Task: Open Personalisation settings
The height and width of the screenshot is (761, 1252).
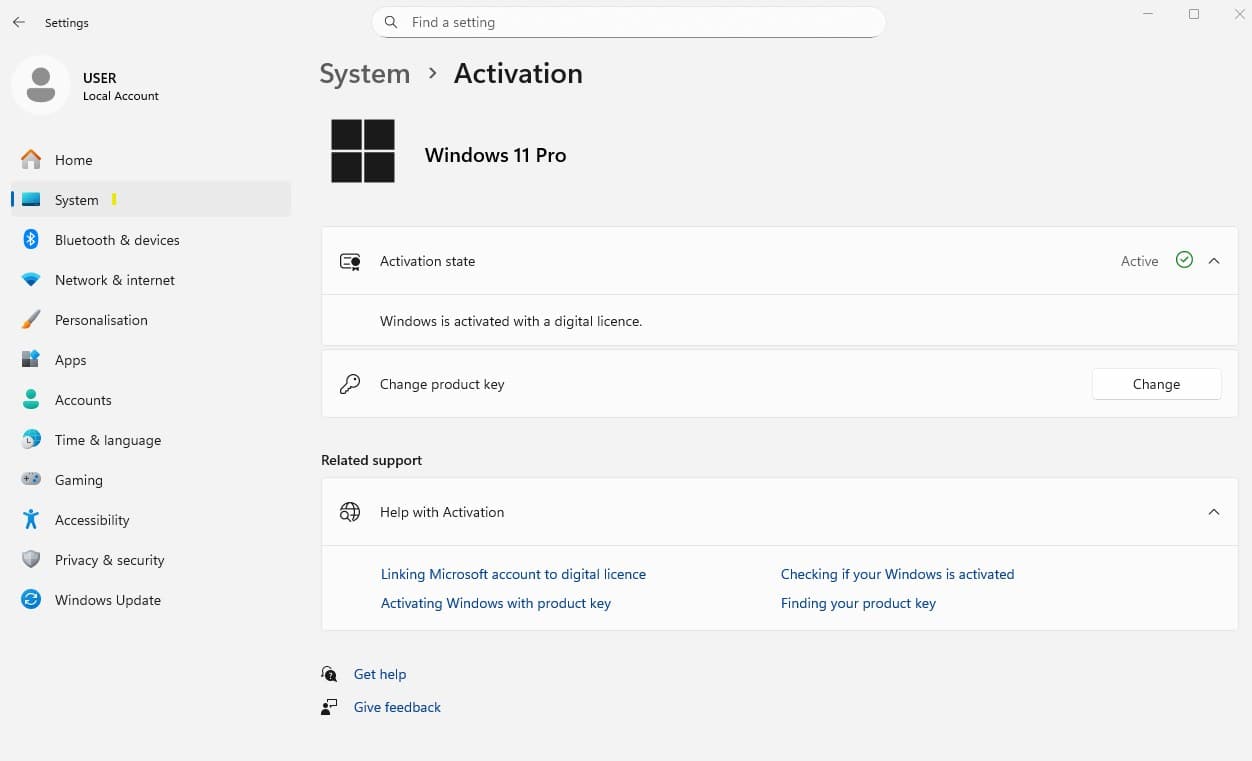Action: pyautogui.click(x=100, y=320)
